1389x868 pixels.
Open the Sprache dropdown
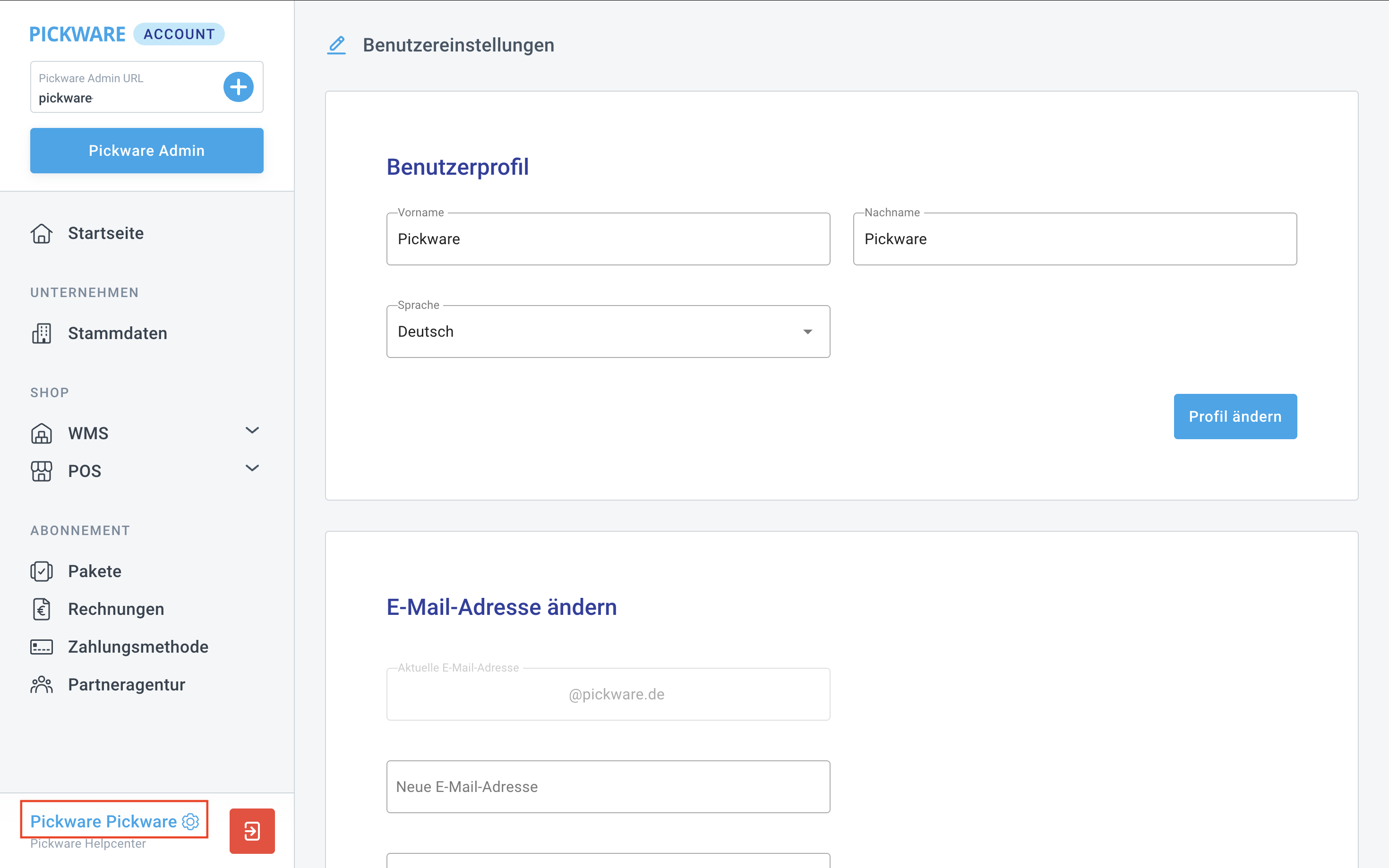(608, 331)
